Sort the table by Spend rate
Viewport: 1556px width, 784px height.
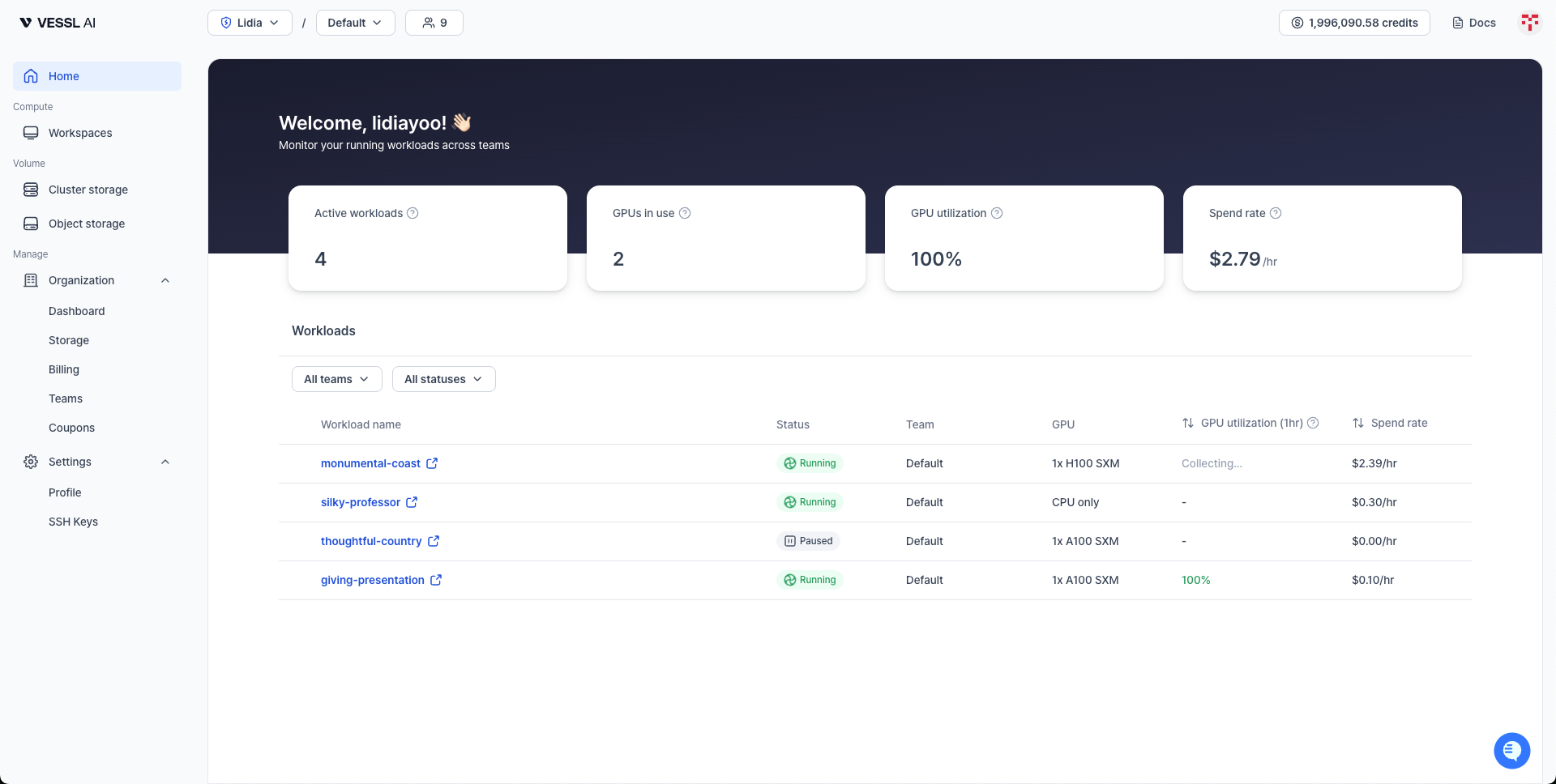(x=1357, y=423)
